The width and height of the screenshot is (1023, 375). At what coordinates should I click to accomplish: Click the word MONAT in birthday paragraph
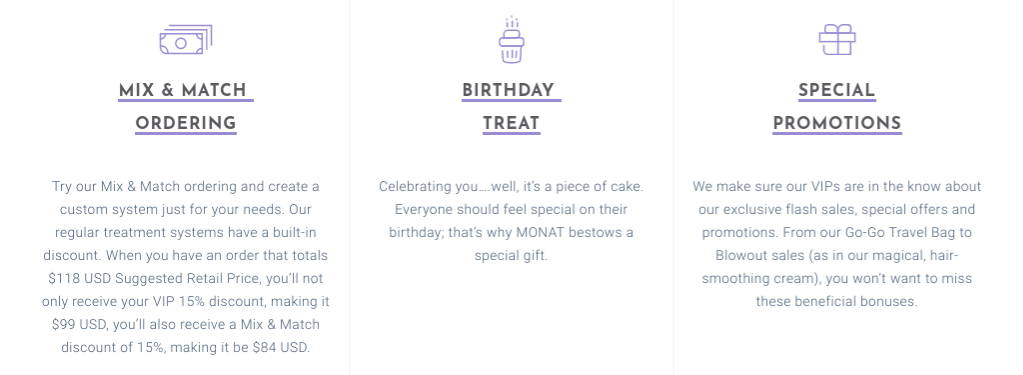point(539,232)
